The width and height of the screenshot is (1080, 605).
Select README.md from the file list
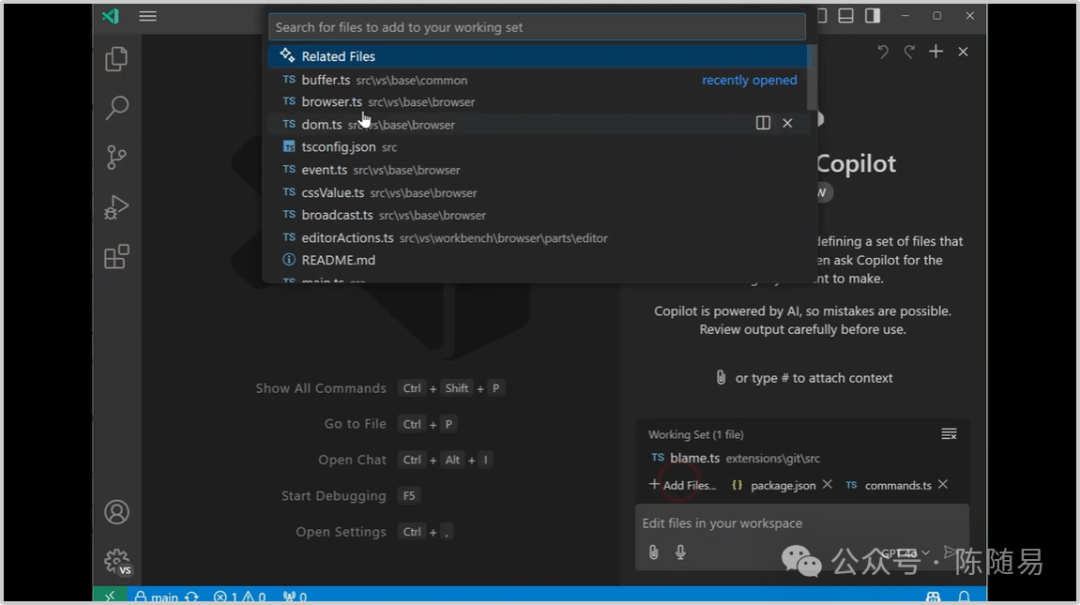pyautogui.click(x=537, y=260)
